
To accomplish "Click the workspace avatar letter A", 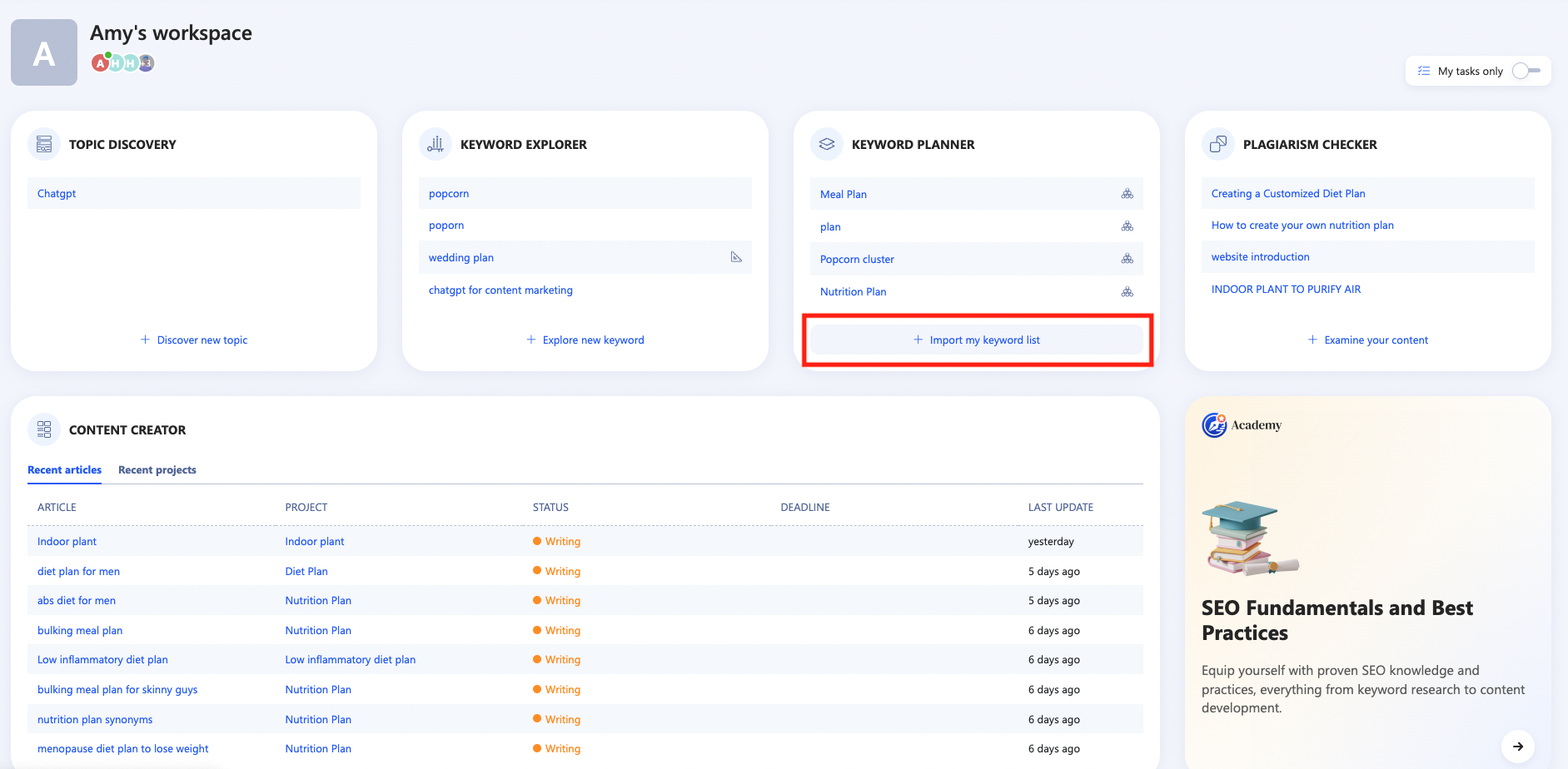I will click(x=44, y=52).
